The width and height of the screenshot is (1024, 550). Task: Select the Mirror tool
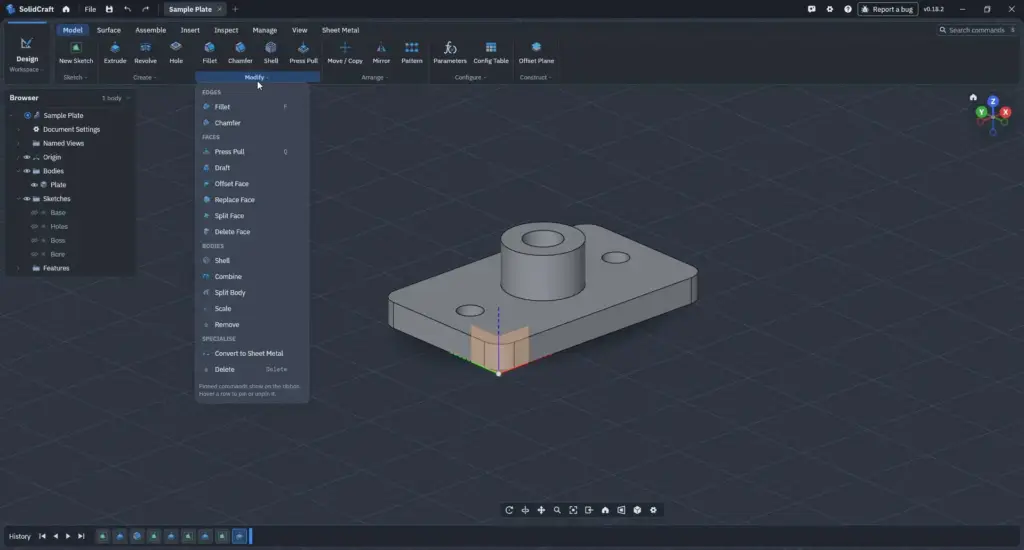pyautogui.click(x=381, y=52)
